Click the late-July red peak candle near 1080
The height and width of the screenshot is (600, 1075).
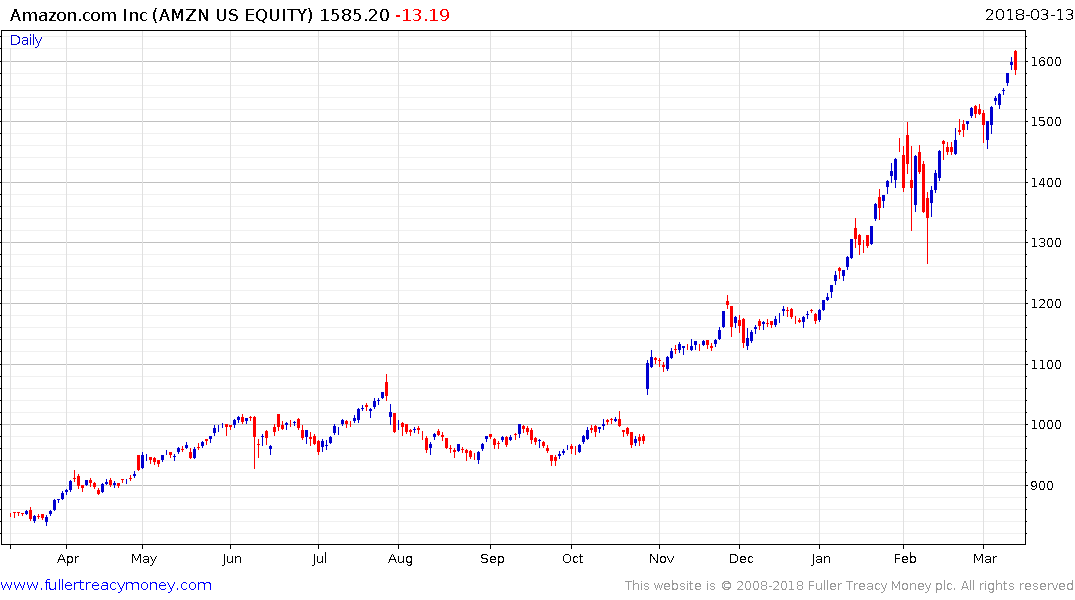pos(387,388)
